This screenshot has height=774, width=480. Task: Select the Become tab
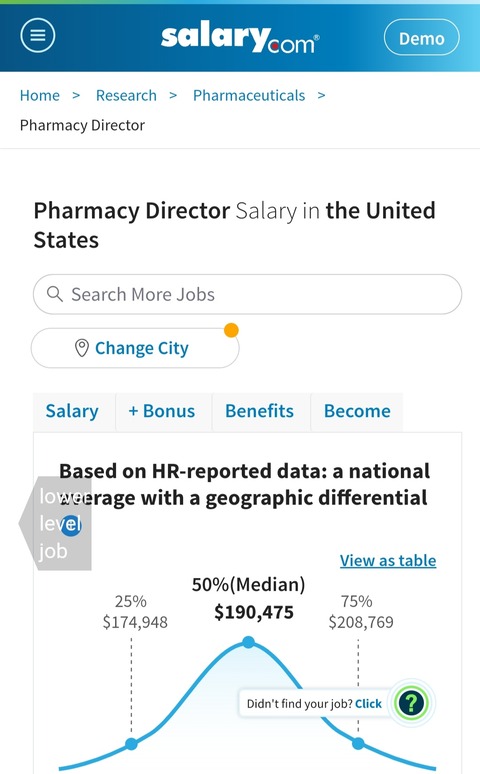[x=357, y=411]
